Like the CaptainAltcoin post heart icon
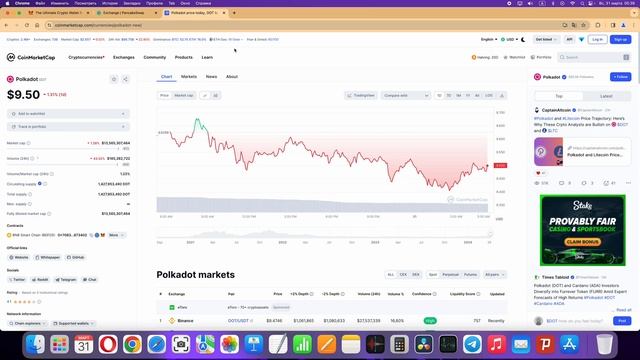640x360 pixels. point(538,173)
